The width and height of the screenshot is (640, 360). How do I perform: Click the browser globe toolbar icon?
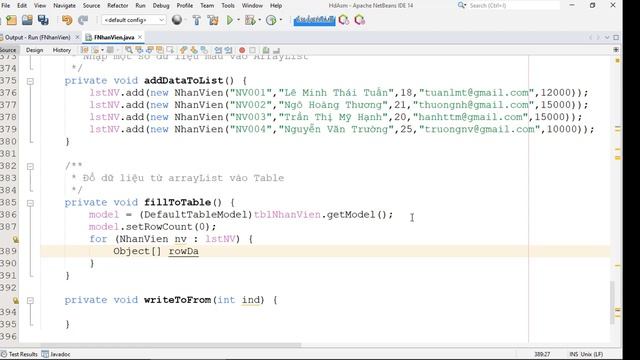click(177, 20)
